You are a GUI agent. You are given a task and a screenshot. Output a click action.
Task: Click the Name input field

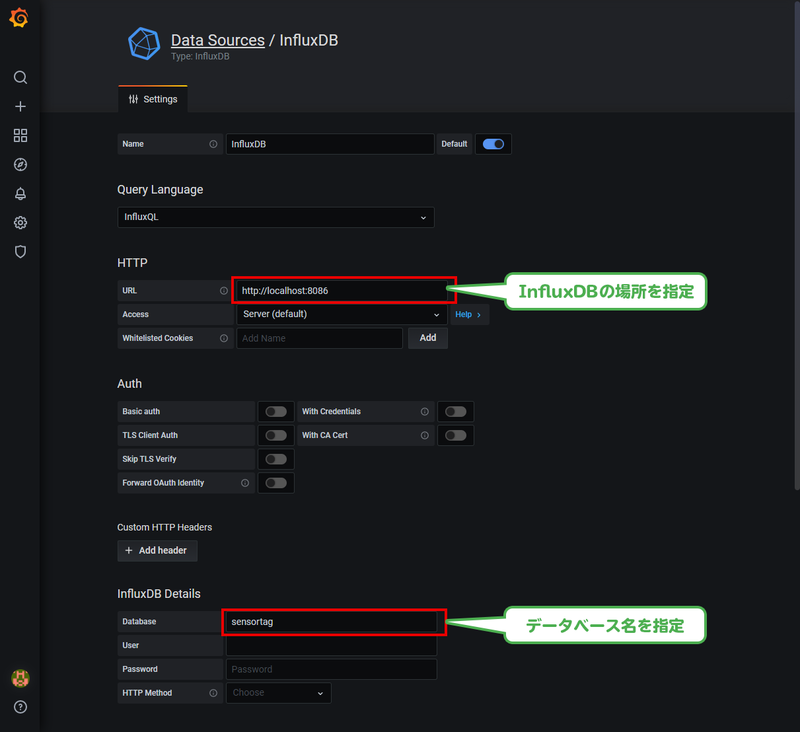(330, 144)
